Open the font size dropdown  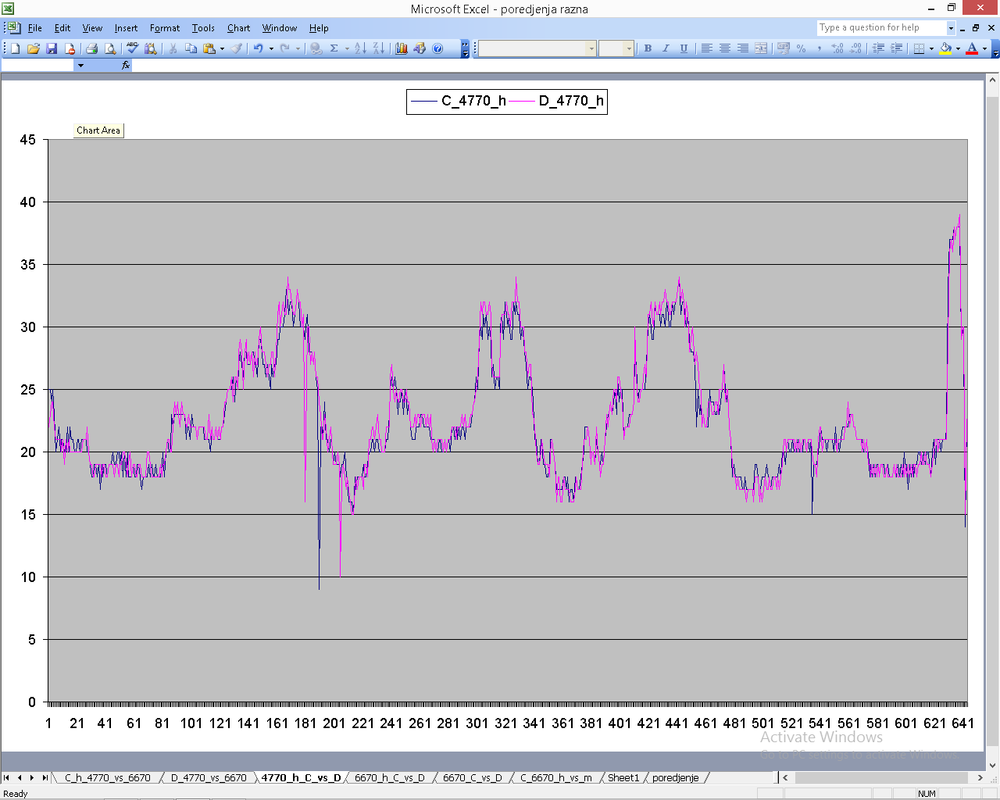(629, 48)
